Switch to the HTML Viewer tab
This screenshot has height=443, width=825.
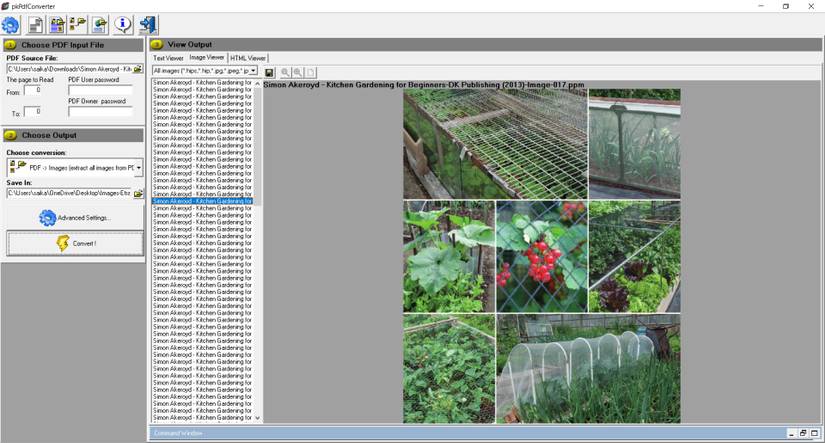248,58
